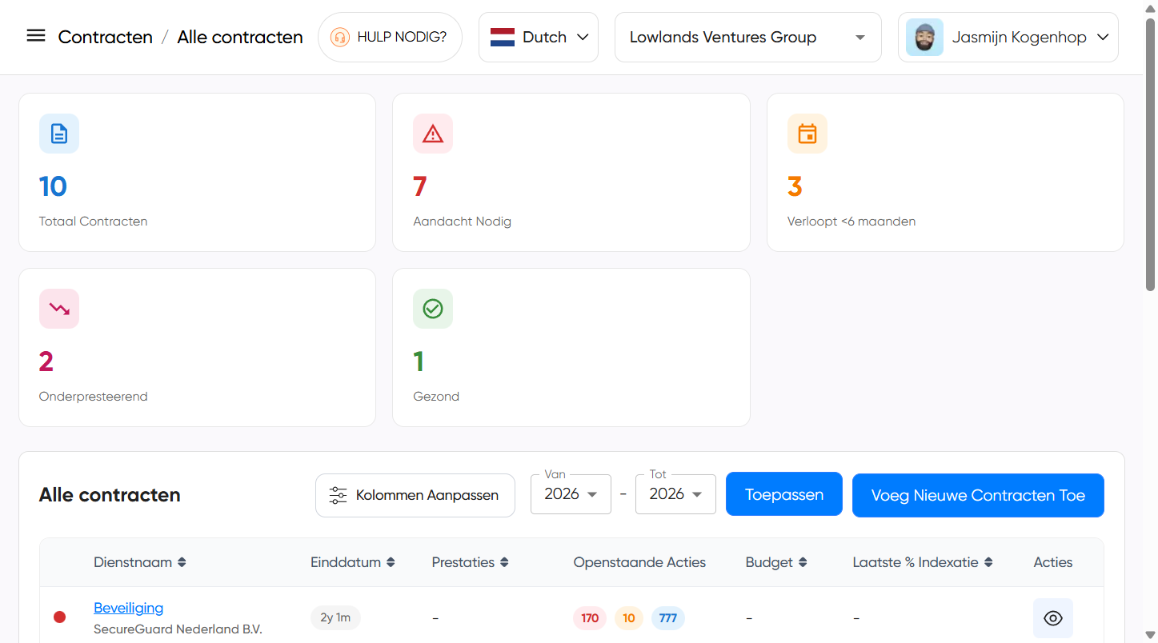Screen dimensions: 1158x643
Task: Go to Contracten in the breadcrumb
Action: 105,37
